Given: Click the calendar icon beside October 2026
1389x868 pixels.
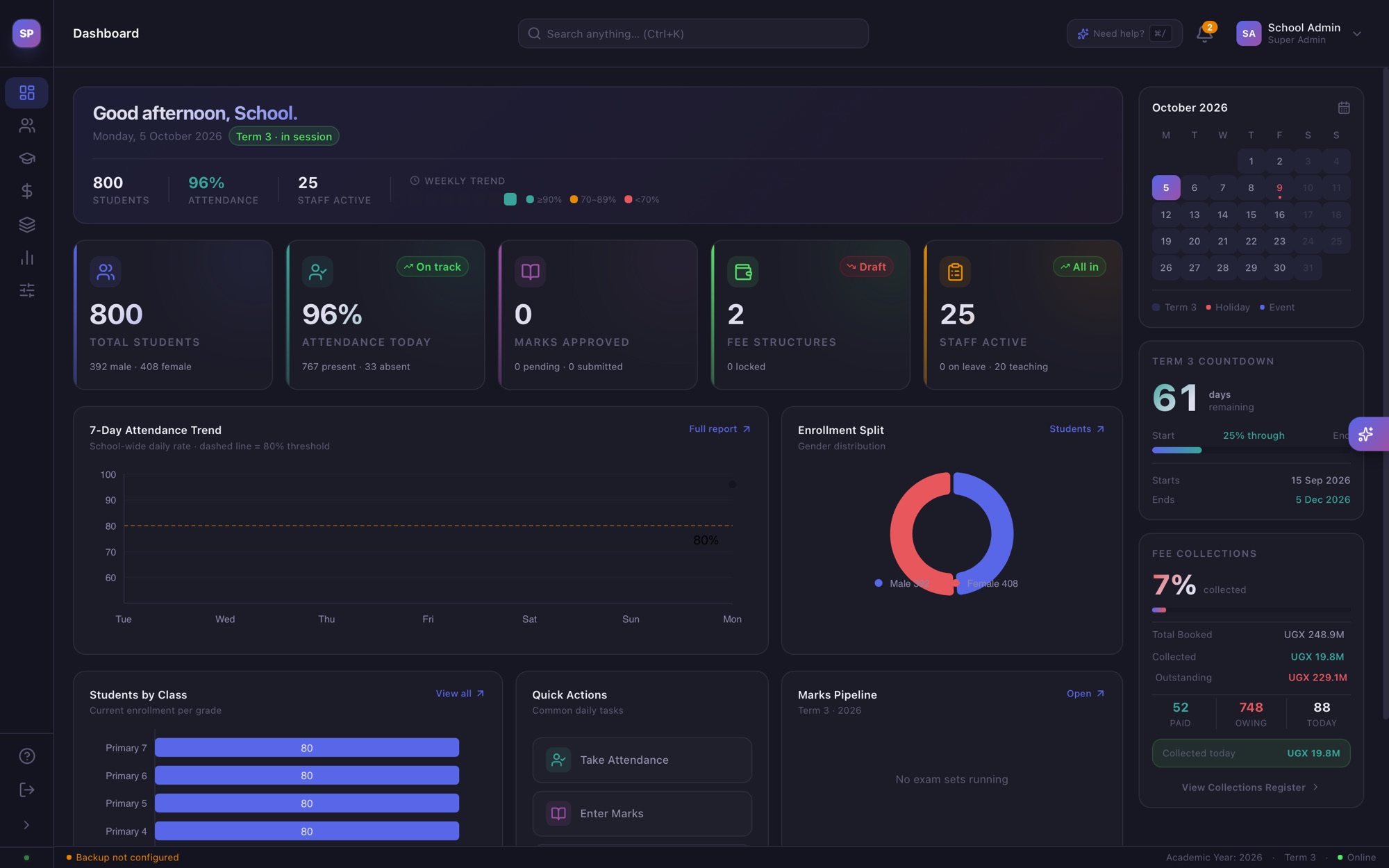Looking at the screenshot, I should click(1344, 108).
